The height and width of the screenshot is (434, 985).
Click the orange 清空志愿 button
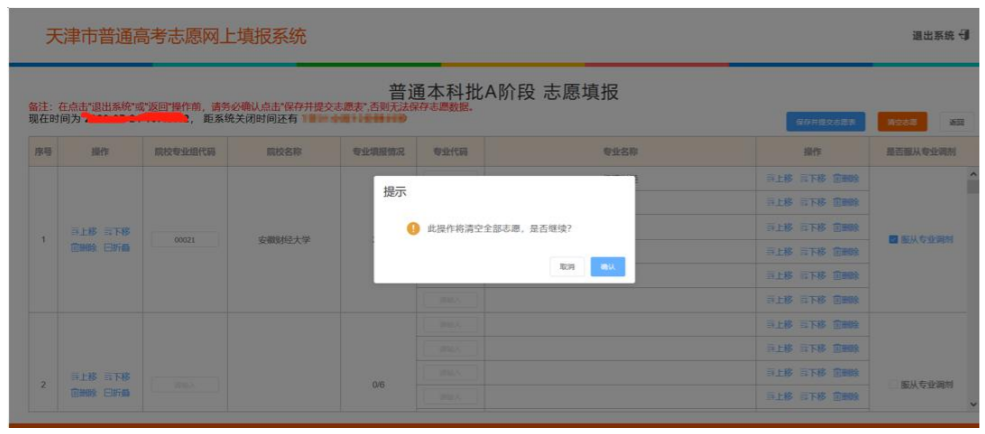coord(902,122)
